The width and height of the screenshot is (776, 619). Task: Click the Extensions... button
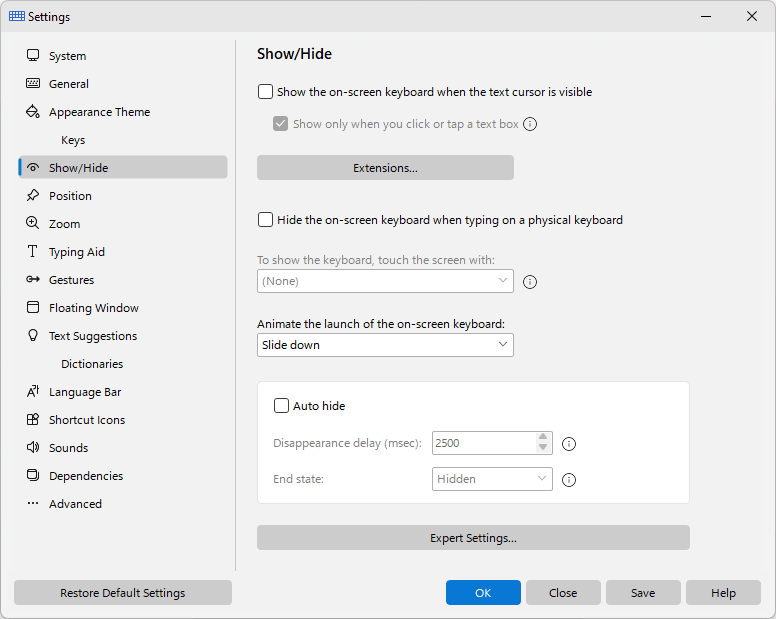pos(385,168)
